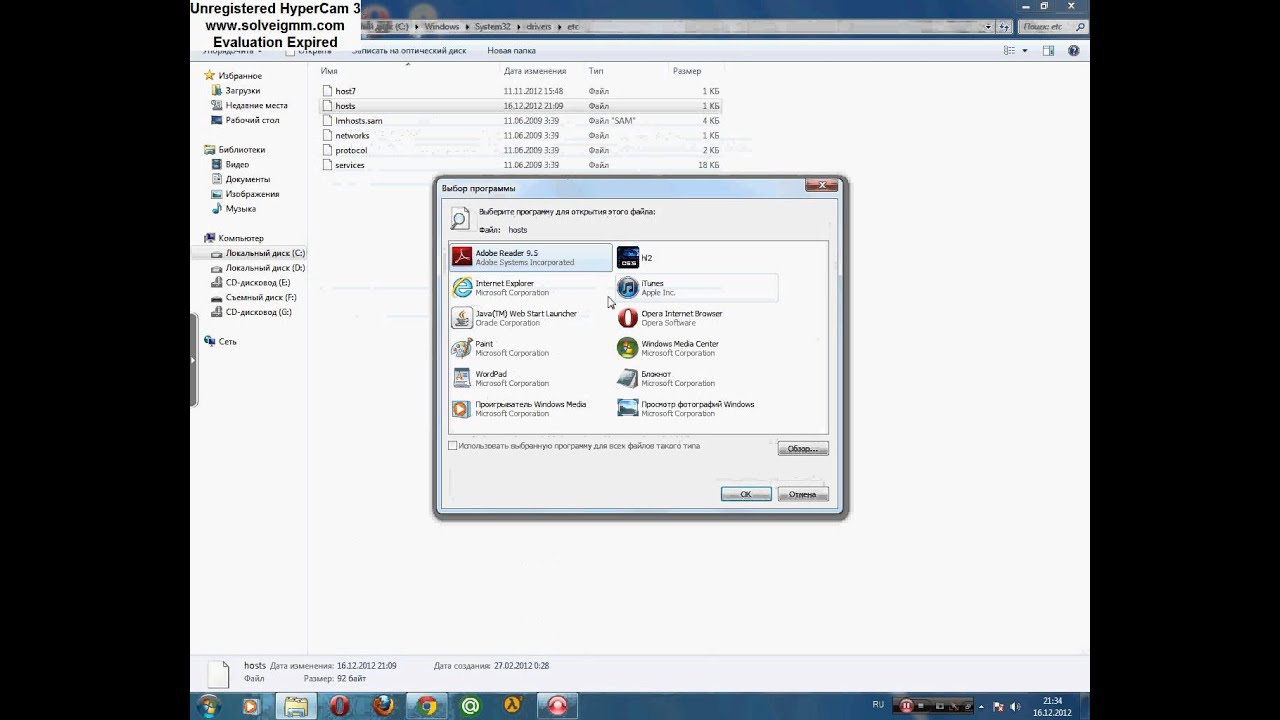
Task: Toggle the Explorer preview pane icon
Action: tap(1048, 51)
